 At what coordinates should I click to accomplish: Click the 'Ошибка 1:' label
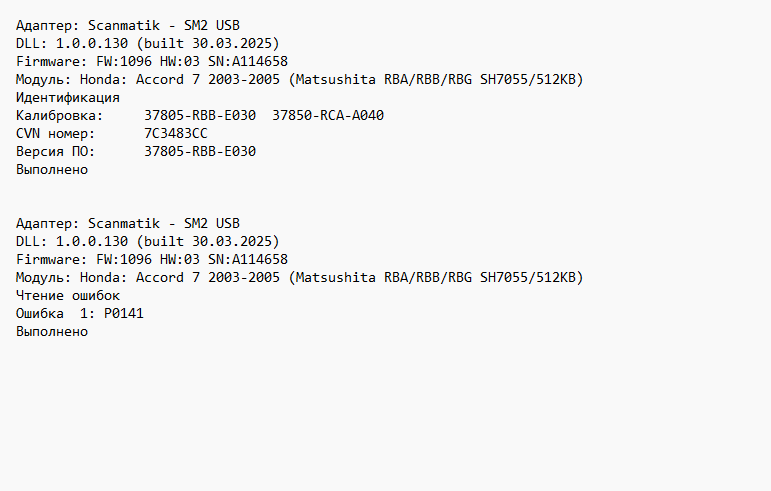tap(56, 314)
